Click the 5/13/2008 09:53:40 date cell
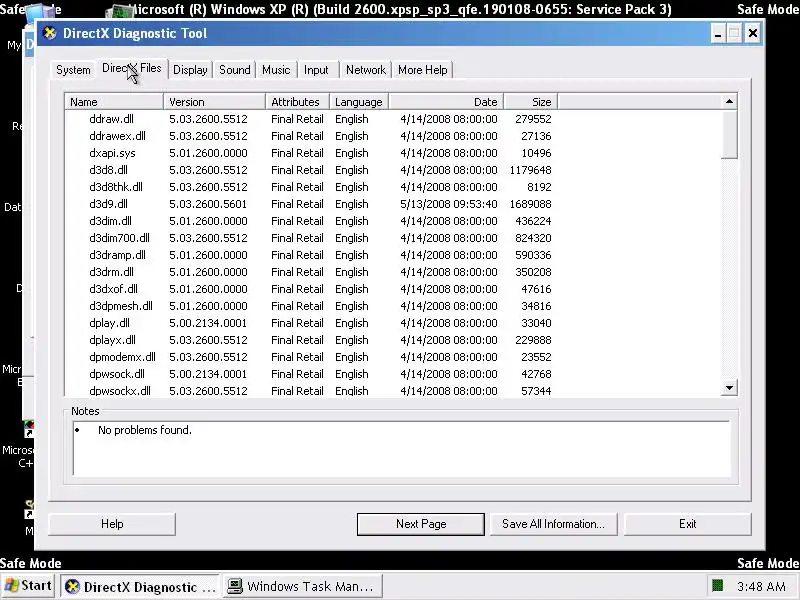The width and height of the screenshot is (800, 600). 448,204
